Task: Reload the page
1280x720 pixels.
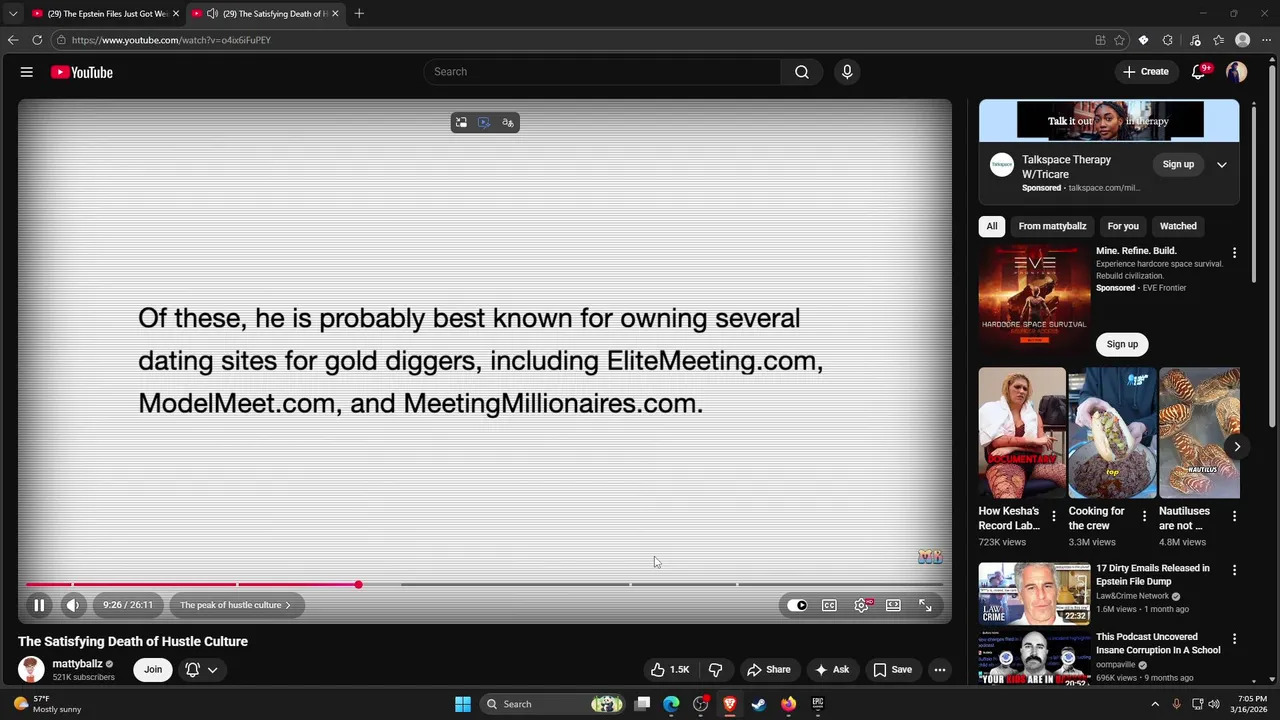Action: [x=37, y=40]
